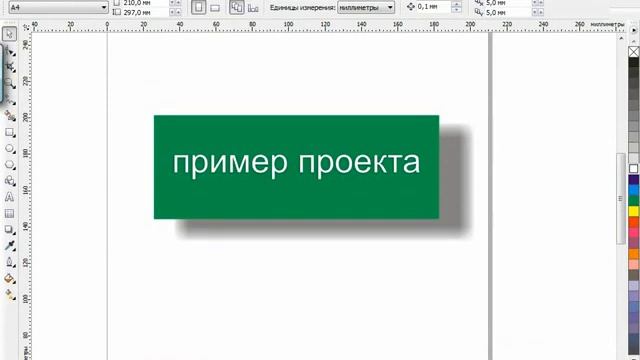Select the Pick tool in the toolbox
Viewport: 640px width, 360px height.
[x=9, y=34]
